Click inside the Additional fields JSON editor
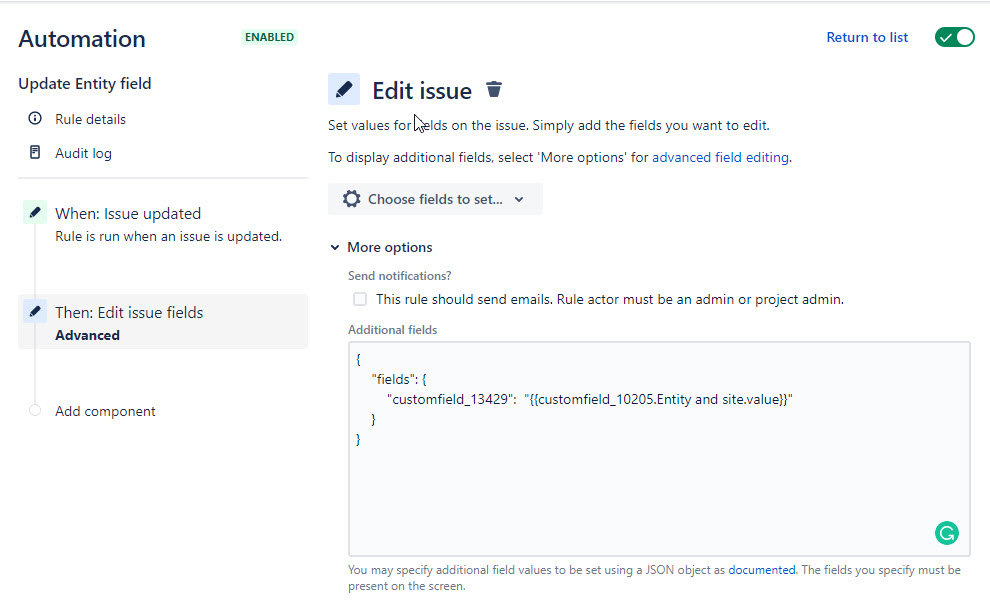Screen dimensions: 990x602 click(659, 449)
